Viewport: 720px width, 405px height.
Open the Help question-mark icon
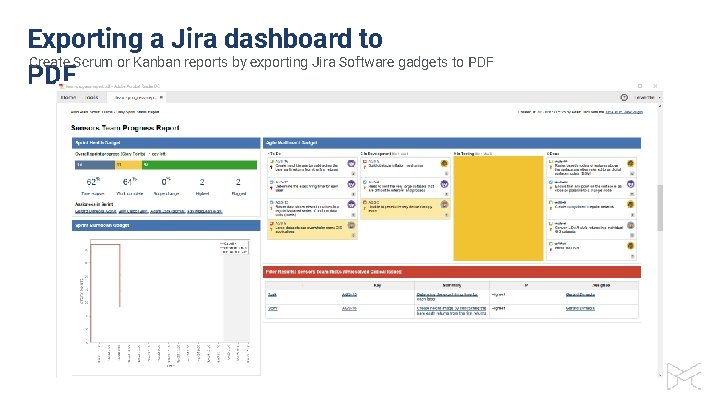pyautogui.click(x=624, y=97)
